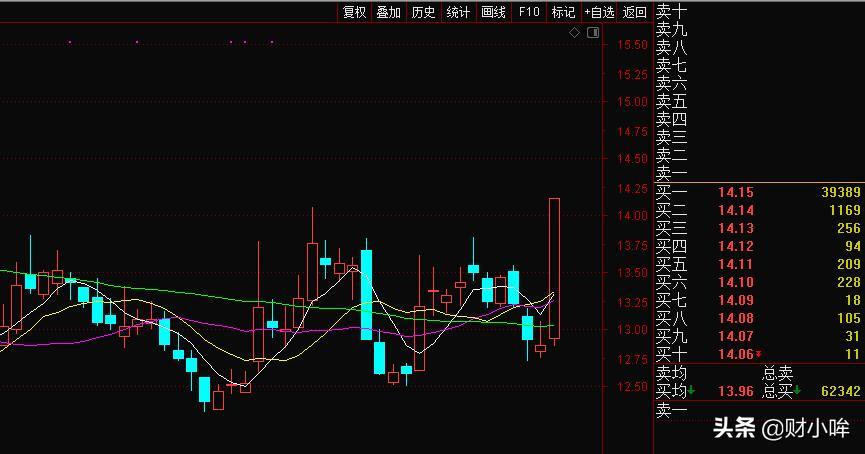
Task: Click the 卖六 row label
Action: (x=671, y=84)
